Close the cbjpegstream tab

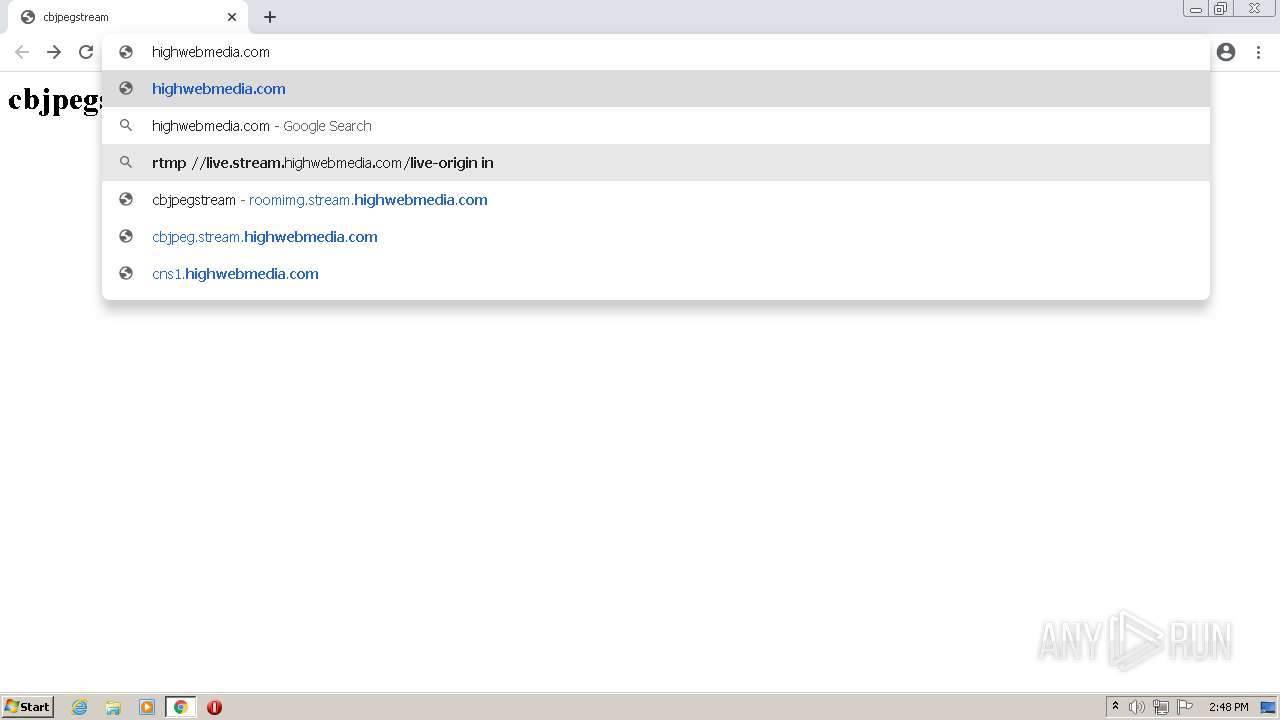[232, 17]
